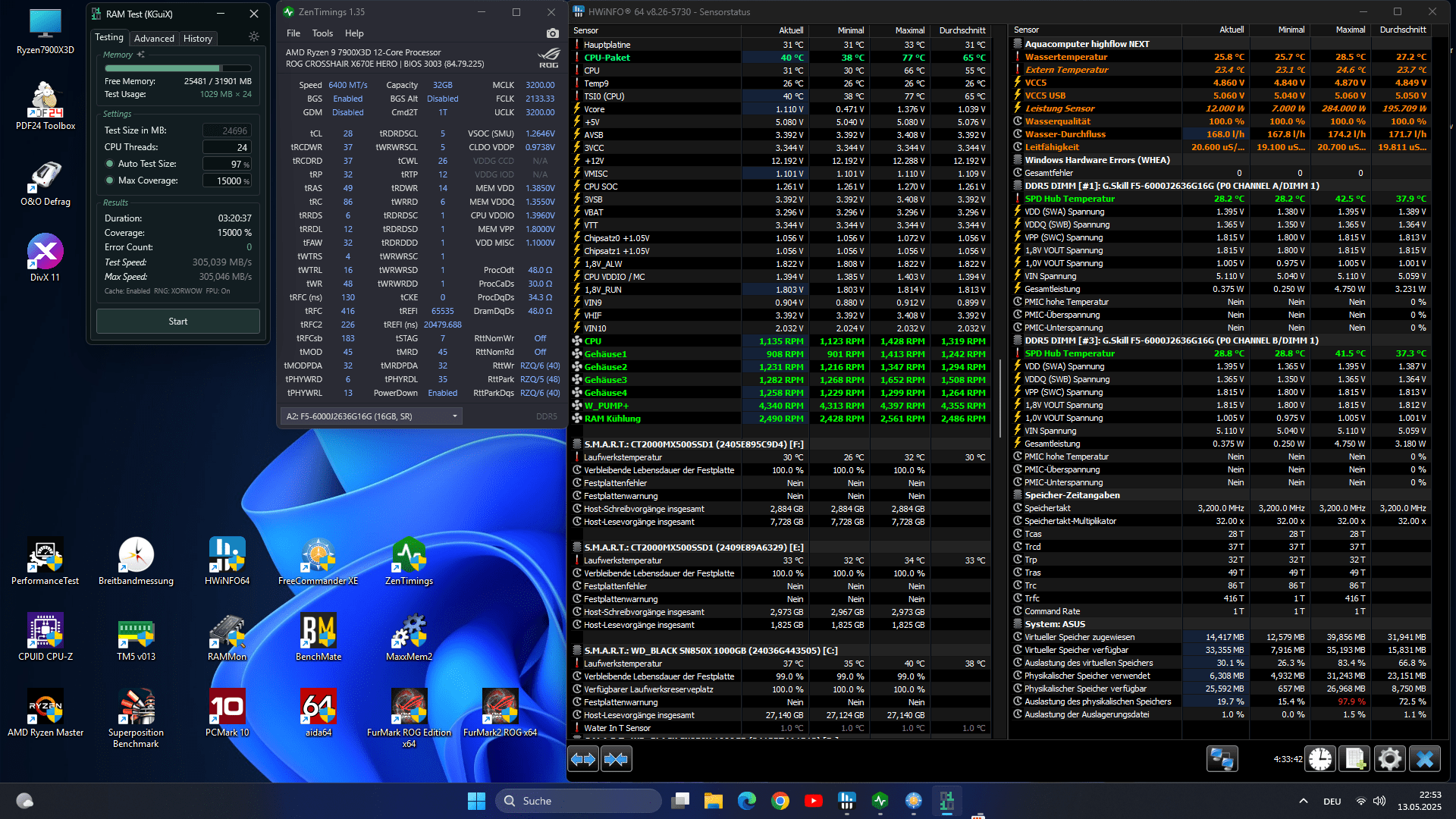This screenshot has height=819, width=1456.
Task: Open HWiNFO sensor settings gear
Action: pos(1390,759)
